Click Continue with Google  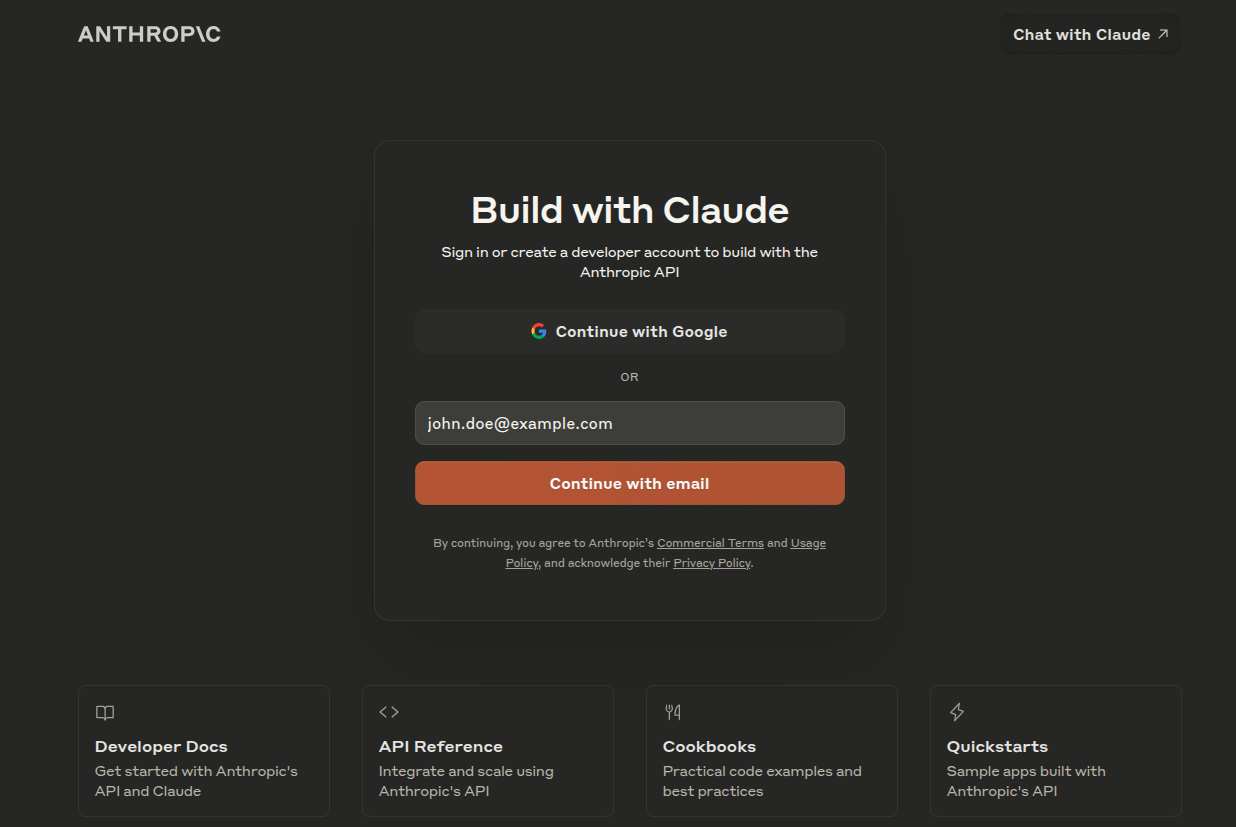(x=629, y=330)
